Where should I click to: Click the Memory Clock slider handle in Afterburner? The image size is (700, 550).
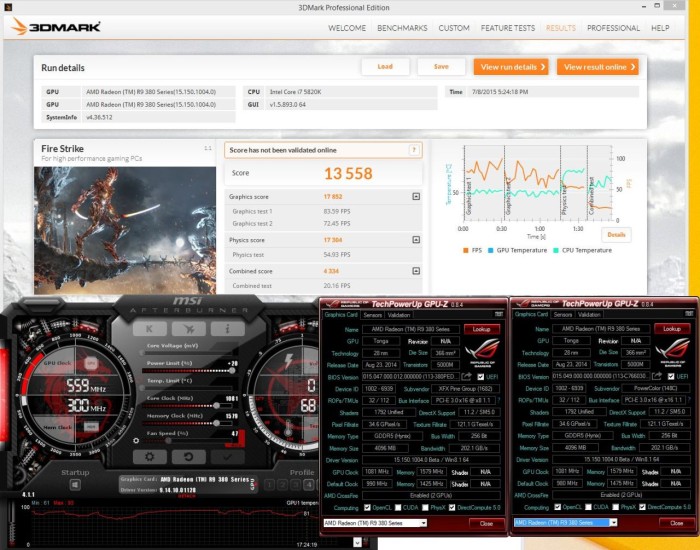coord(217,423)
